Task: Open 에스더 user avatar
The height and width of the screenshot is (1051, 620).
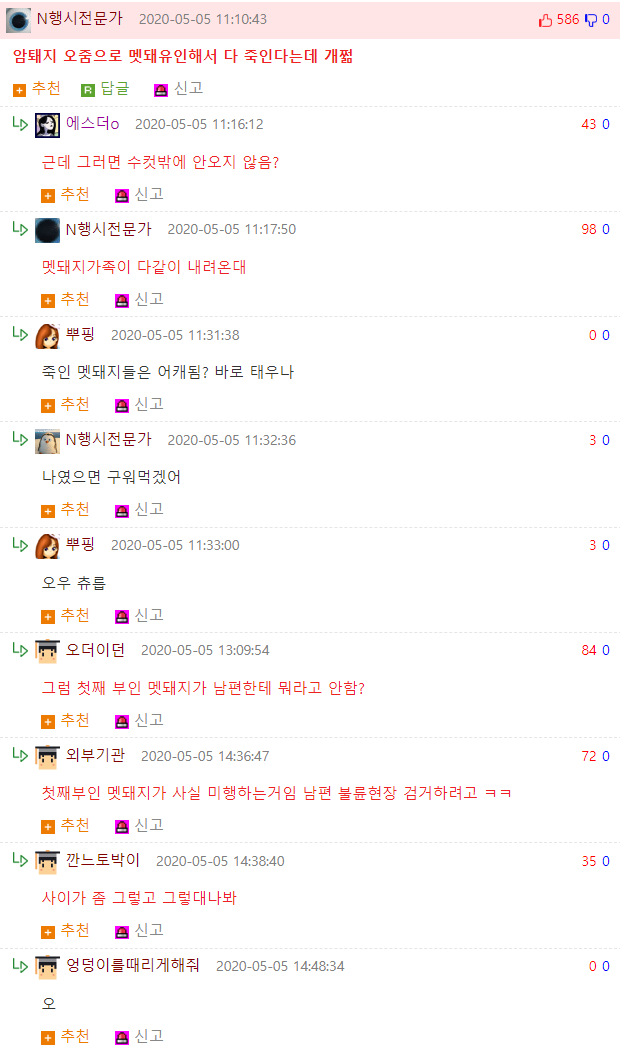Action: (47, 125)
